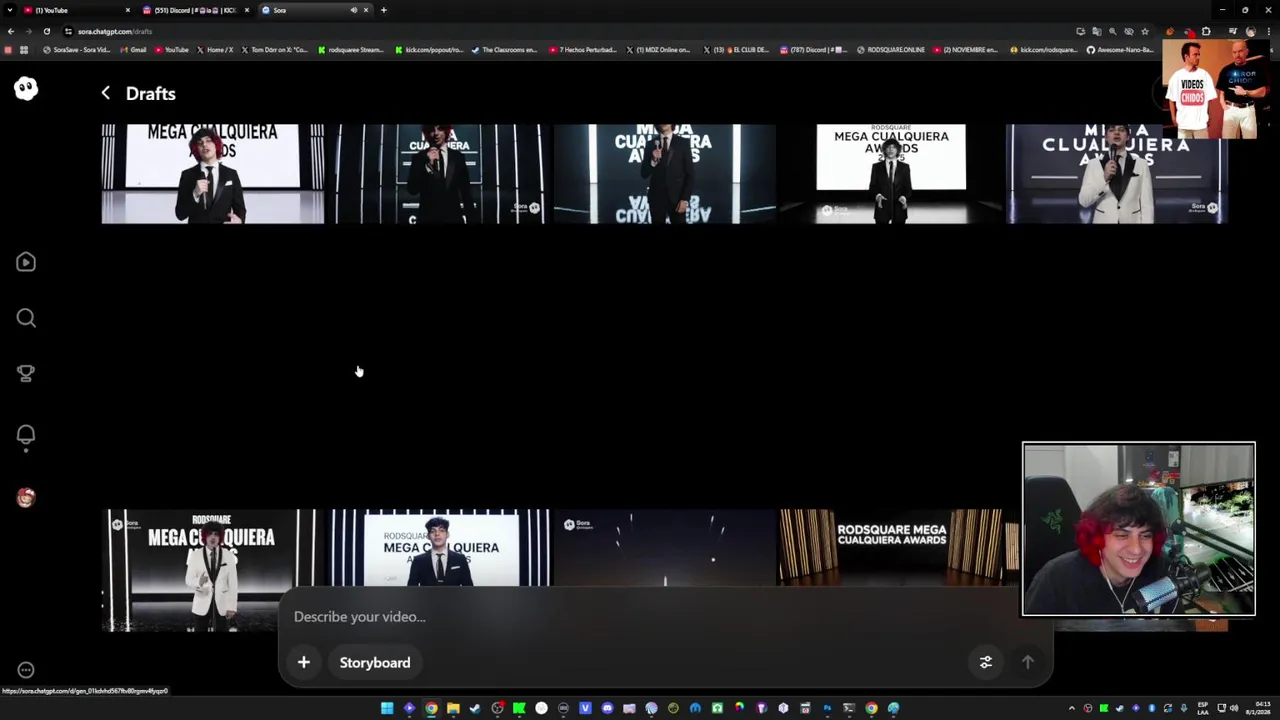Open the Sora home logo
Image resolution: width=1280 pixels, height=720 pixels.
[x=26, y=88]
